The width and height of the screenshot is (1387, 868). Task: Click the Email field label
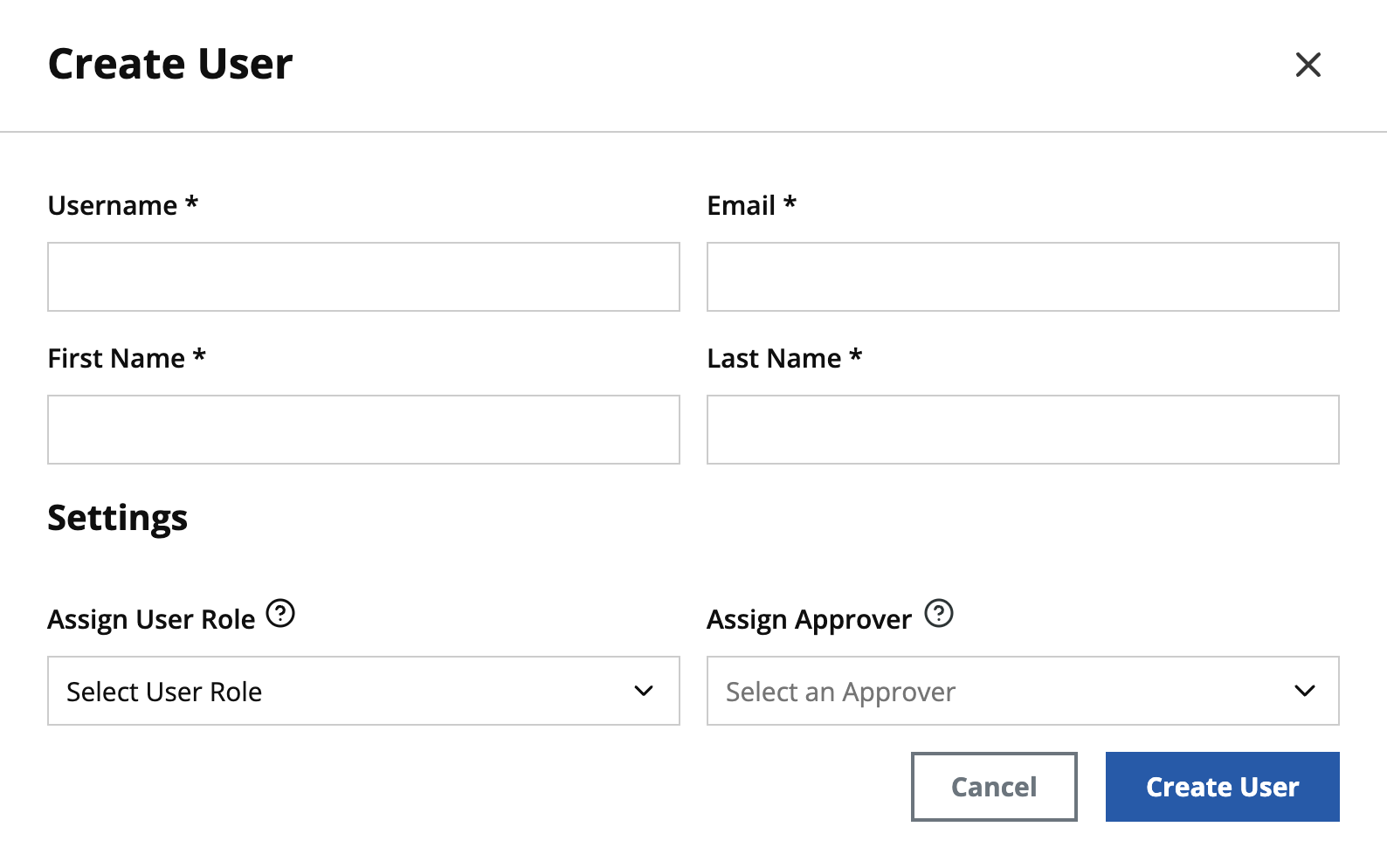tap(751, 206)
